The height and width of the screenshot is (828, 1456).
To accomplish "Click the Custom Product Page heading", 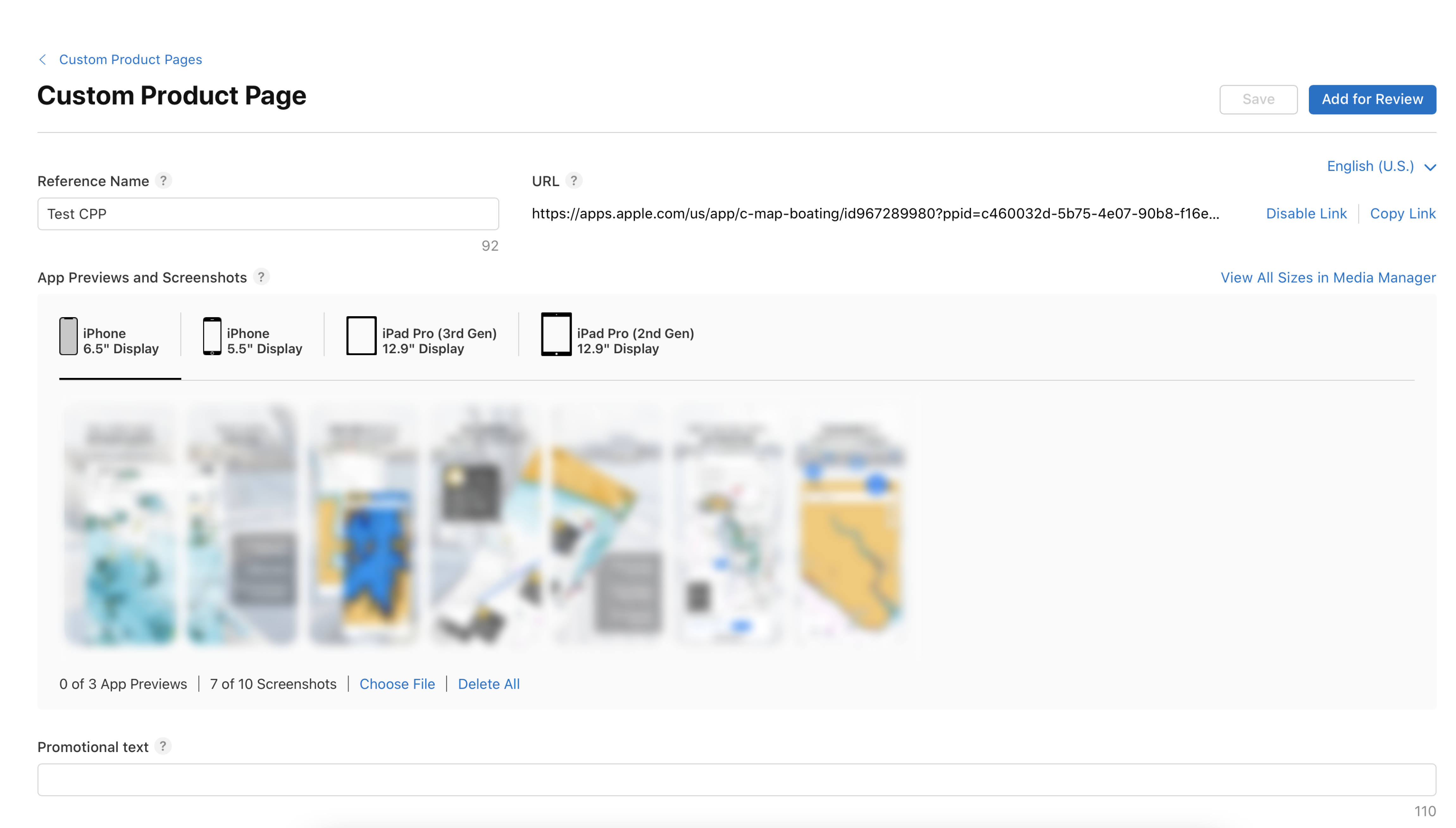I will tap(171, 96).
